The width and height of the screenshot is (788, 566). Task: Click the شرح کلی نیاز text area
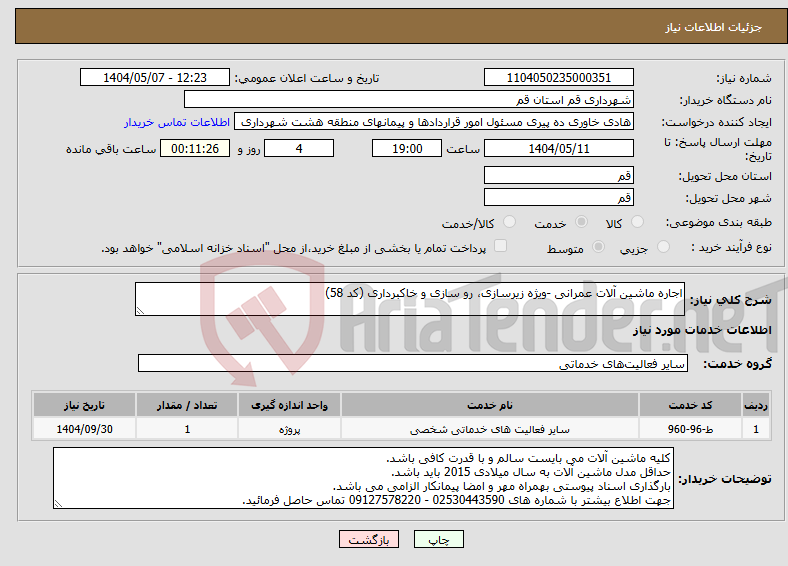click(x=410, y=299)
